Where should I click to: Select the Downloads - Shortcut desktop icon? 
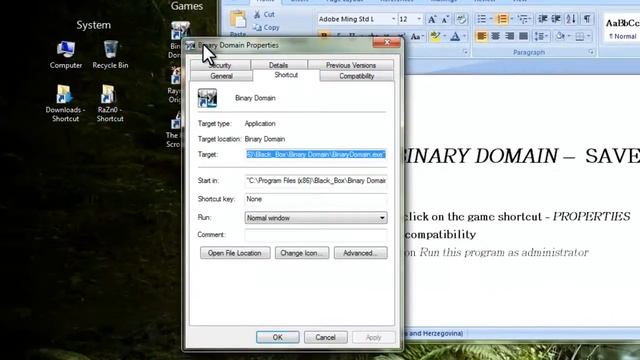[x=65, y=103]
